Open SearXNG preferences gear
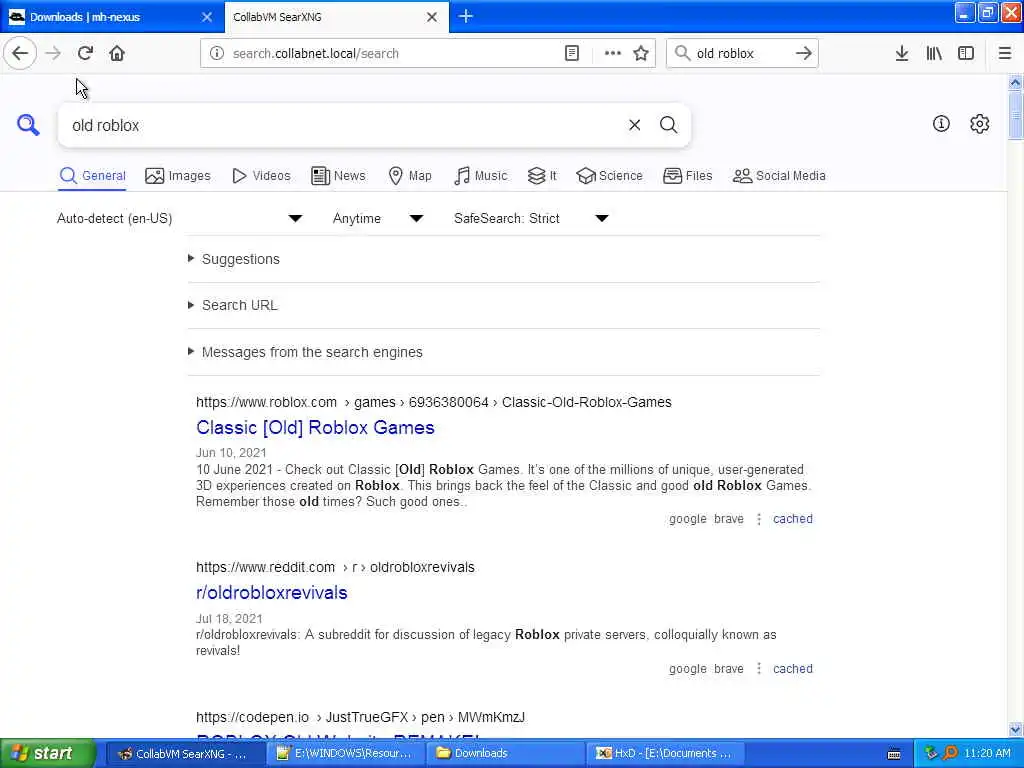The image size is (1024, 768). pos(980,123)
